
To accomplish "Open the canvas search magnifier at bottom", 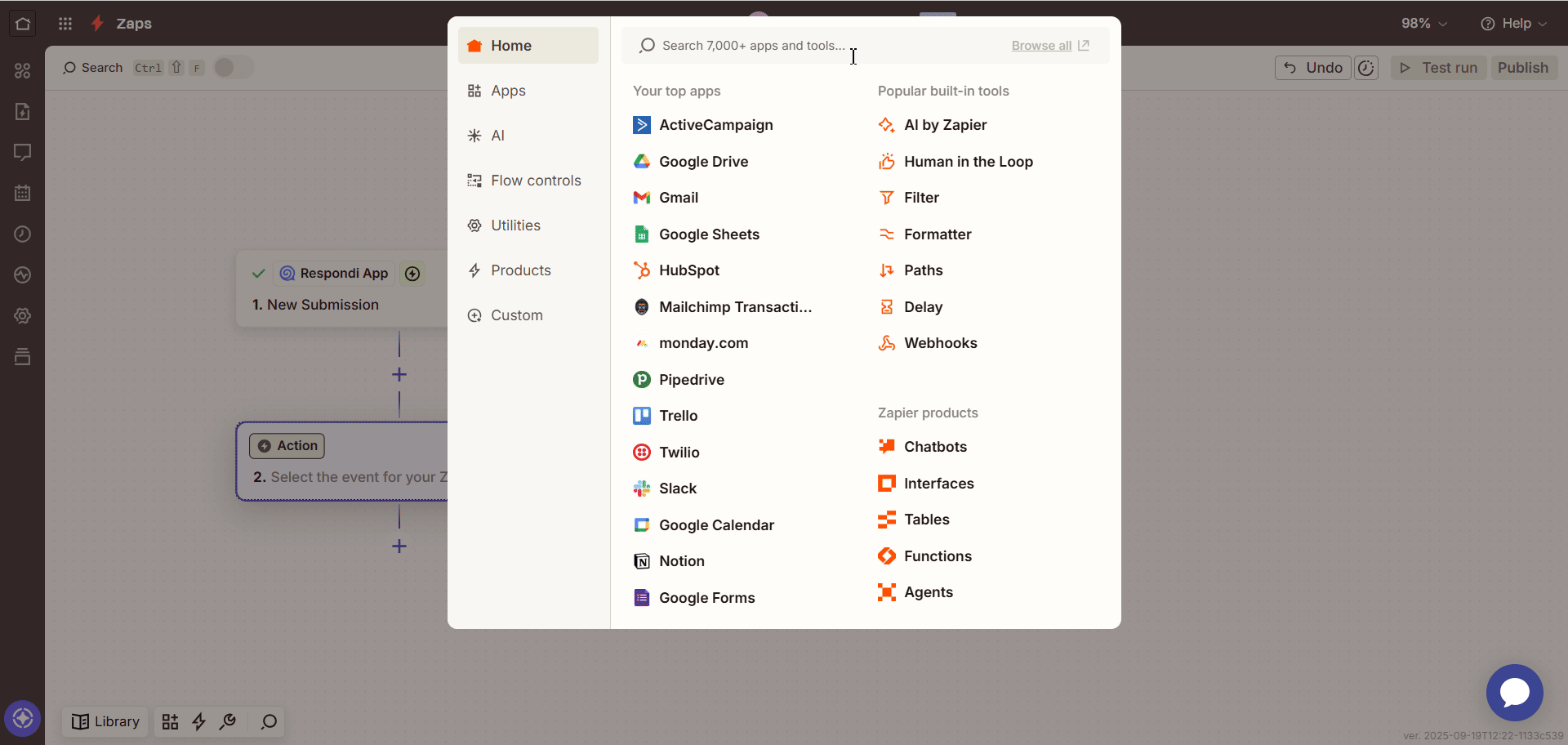I will click(269, 722).
